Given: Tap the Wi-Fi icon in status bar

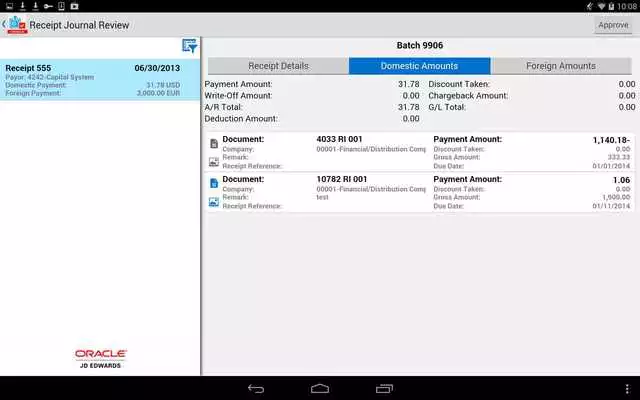Looking at the screenshot, I should click(x=601, y=6).
